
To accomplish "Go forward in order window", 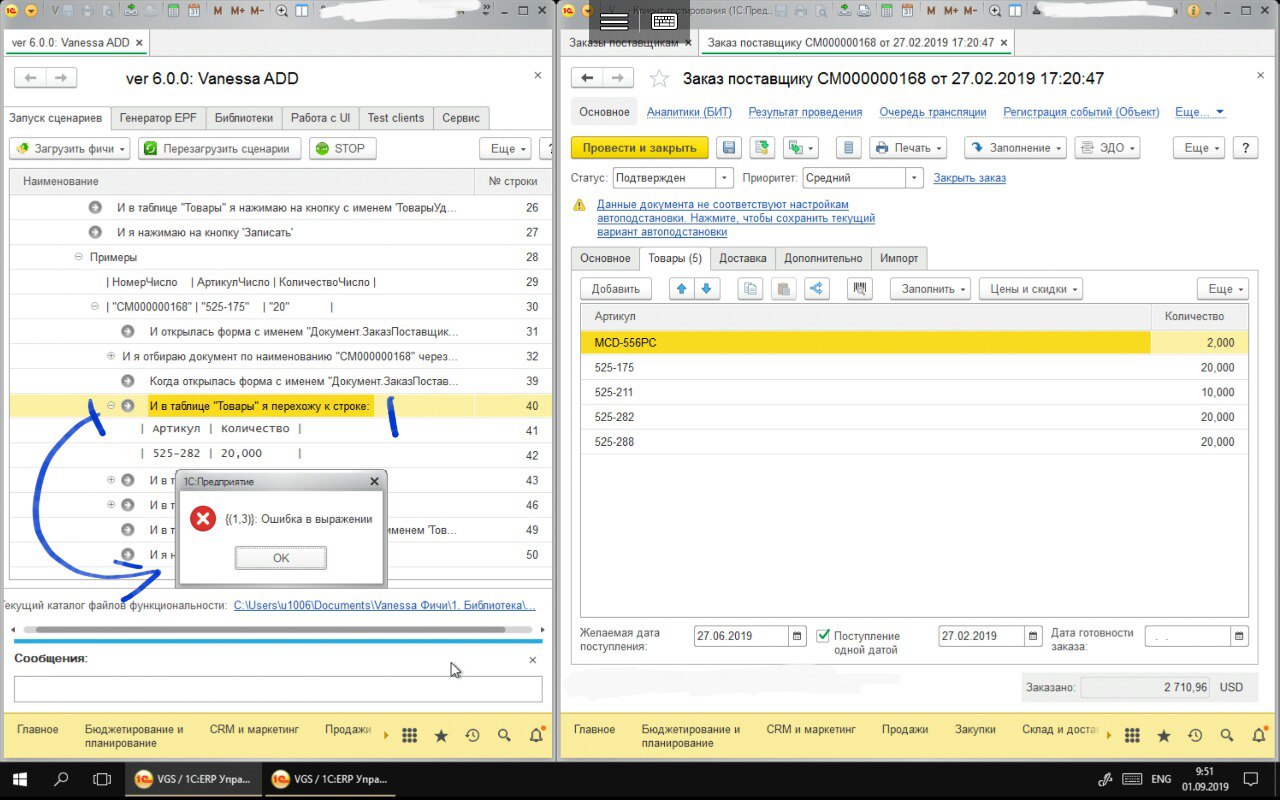I will pyautogui.click(x=618, y=78).
